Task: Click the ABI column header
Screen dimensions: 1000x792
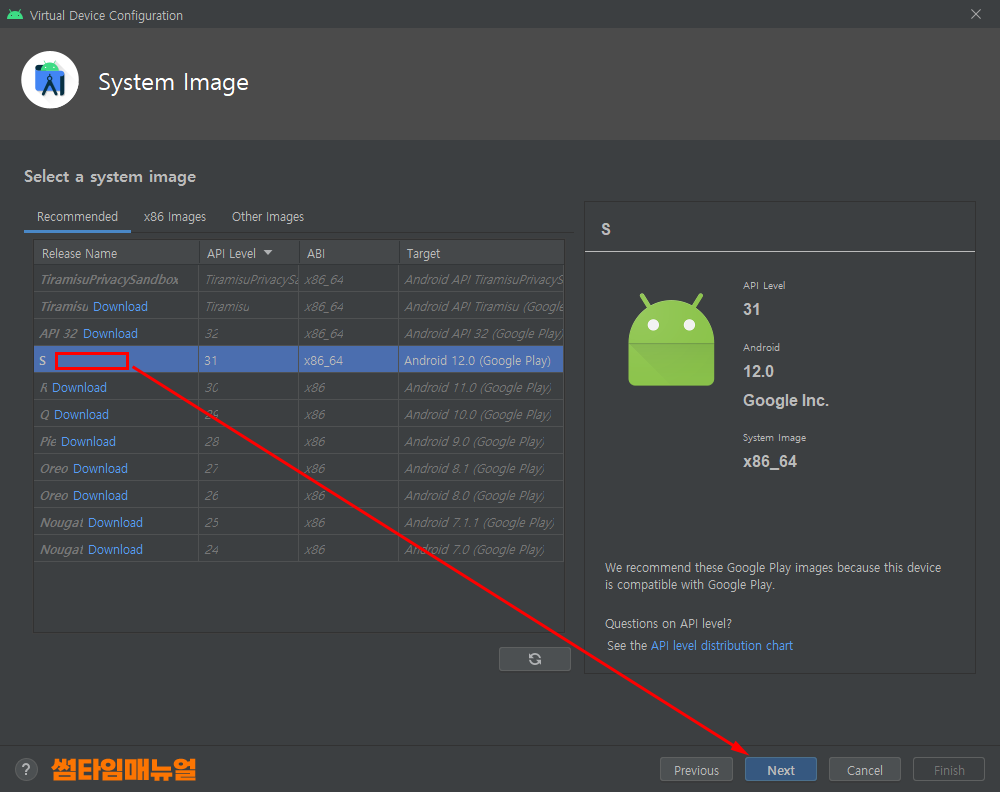Action: [x=349, y=253]
